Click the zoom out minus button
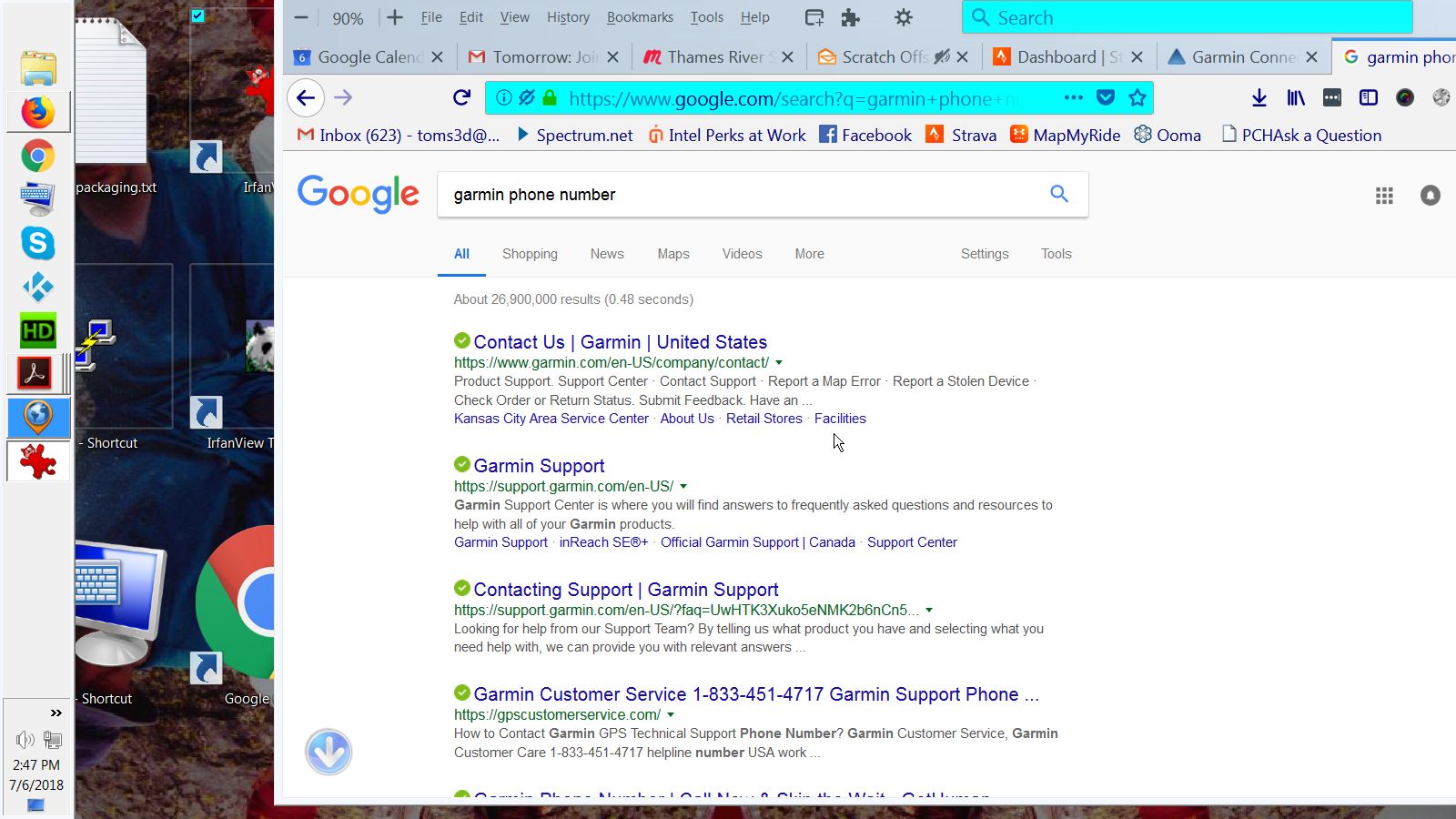The image size is (1456, 819). 301,17
